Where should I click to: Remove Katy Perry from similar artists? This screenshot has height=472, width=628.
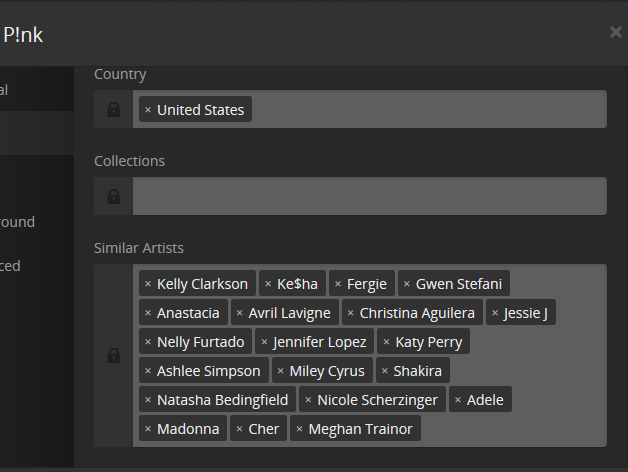(387, 342)
